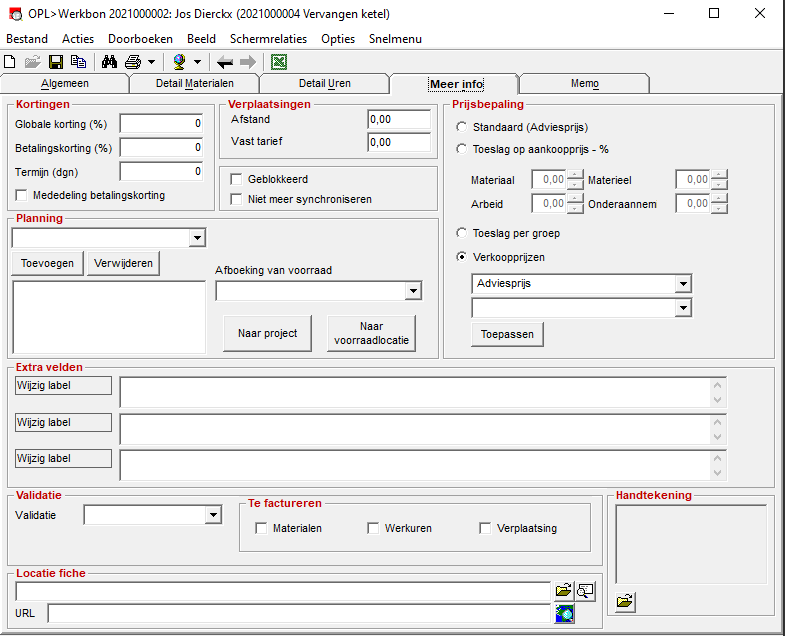Click the Globale korting (%) field
Viewport: 785px width, 636px height.
(161, 124)
